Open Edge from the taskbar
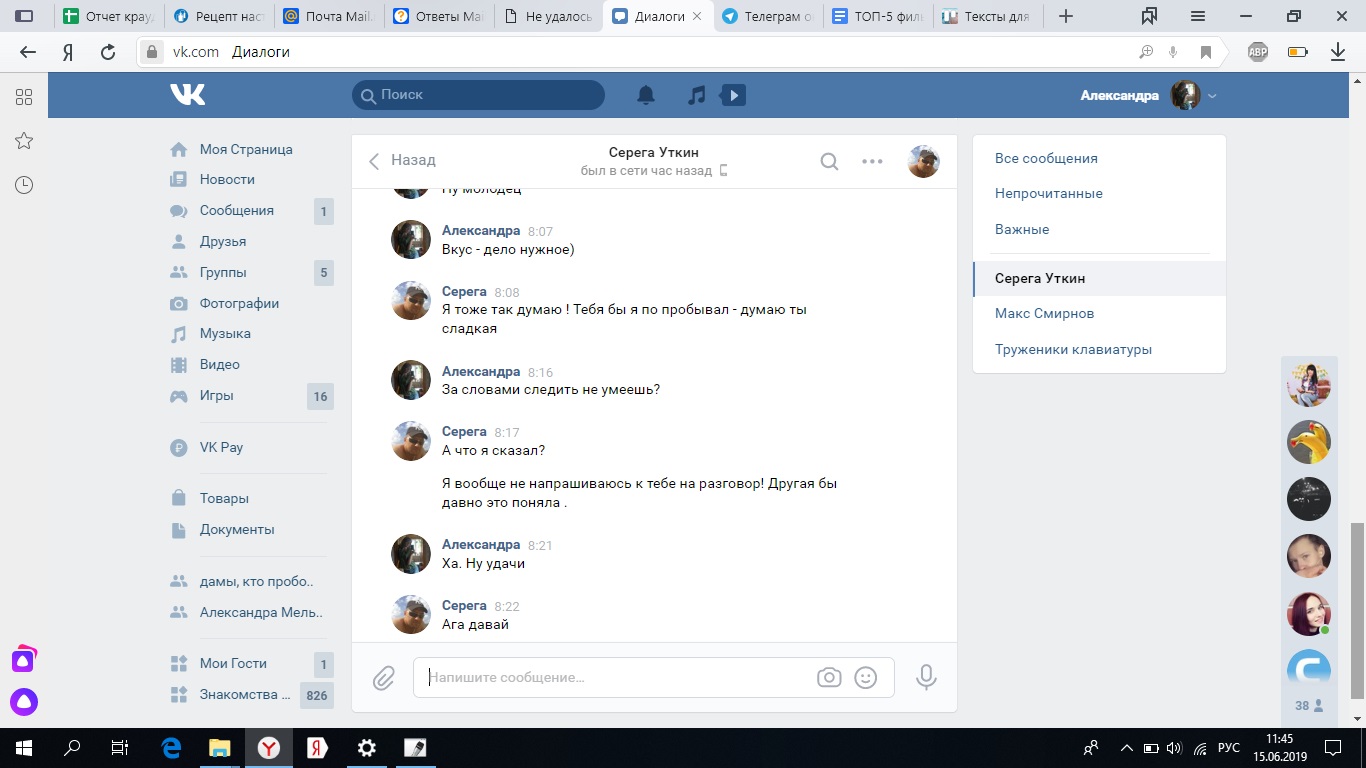 (171, 747)
